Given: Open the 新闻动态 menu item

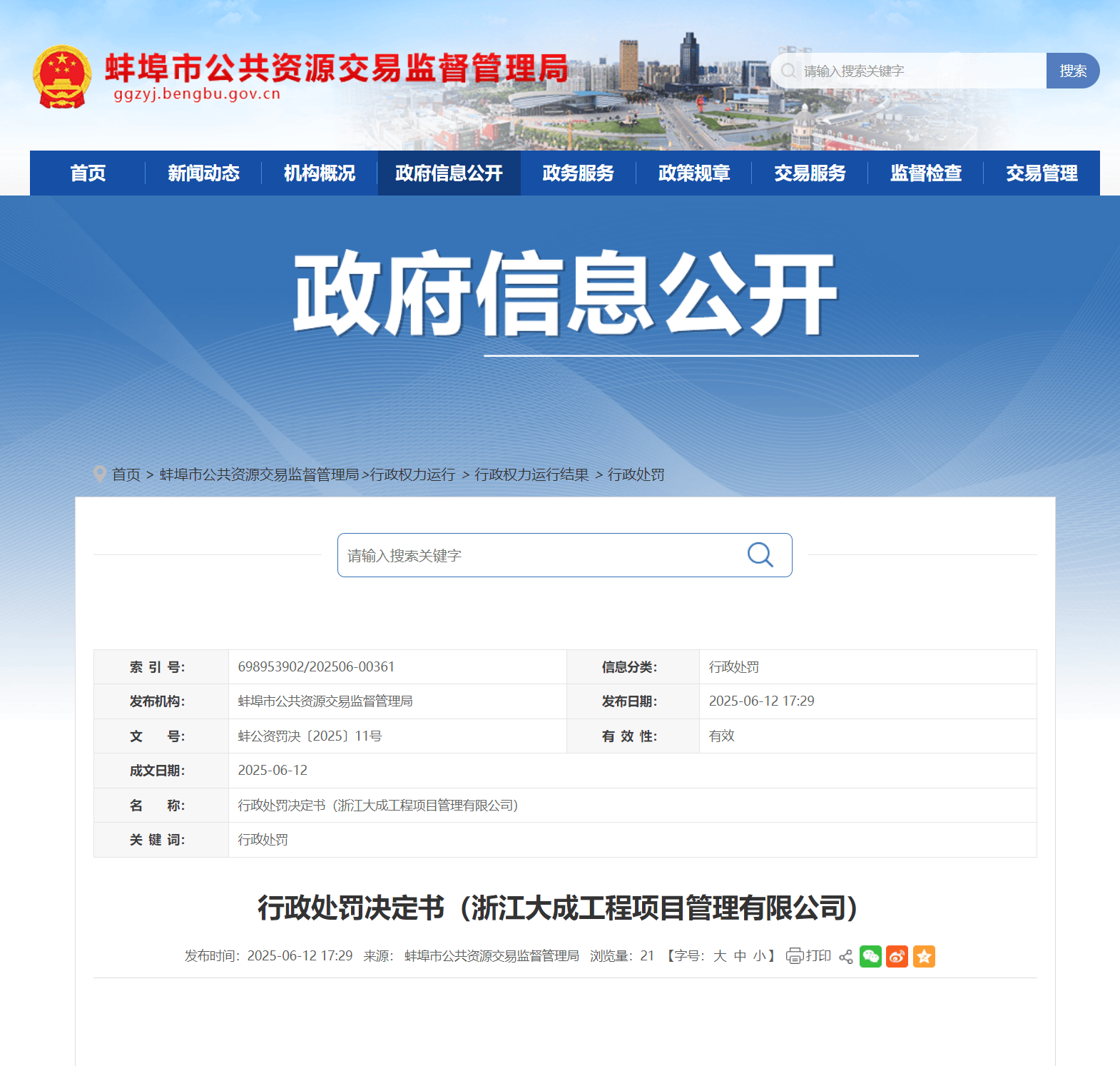Looking at the screenshot, I should tap(203, 173).
